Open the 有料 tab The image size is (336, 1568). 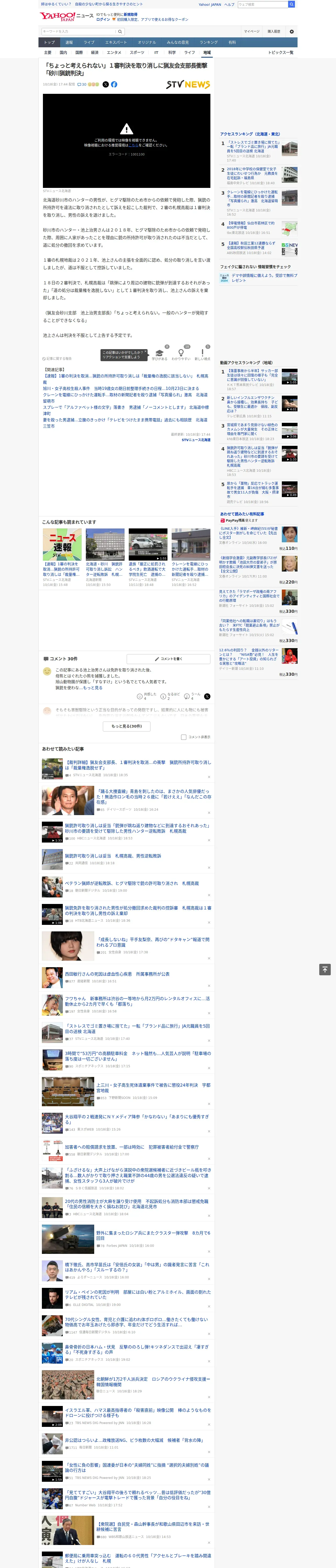tap(232, 43)
